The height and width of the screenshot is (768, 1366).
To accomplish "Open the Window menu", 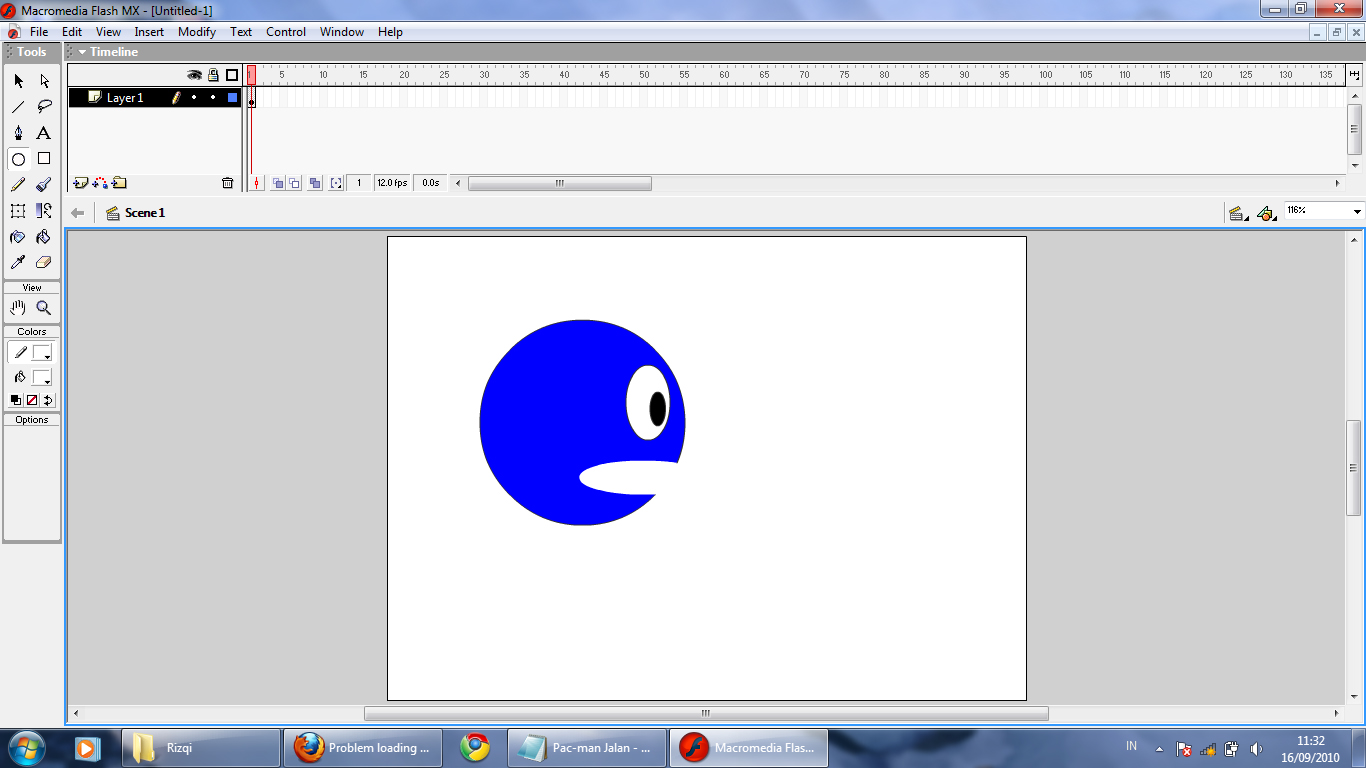I will point(342,32).
